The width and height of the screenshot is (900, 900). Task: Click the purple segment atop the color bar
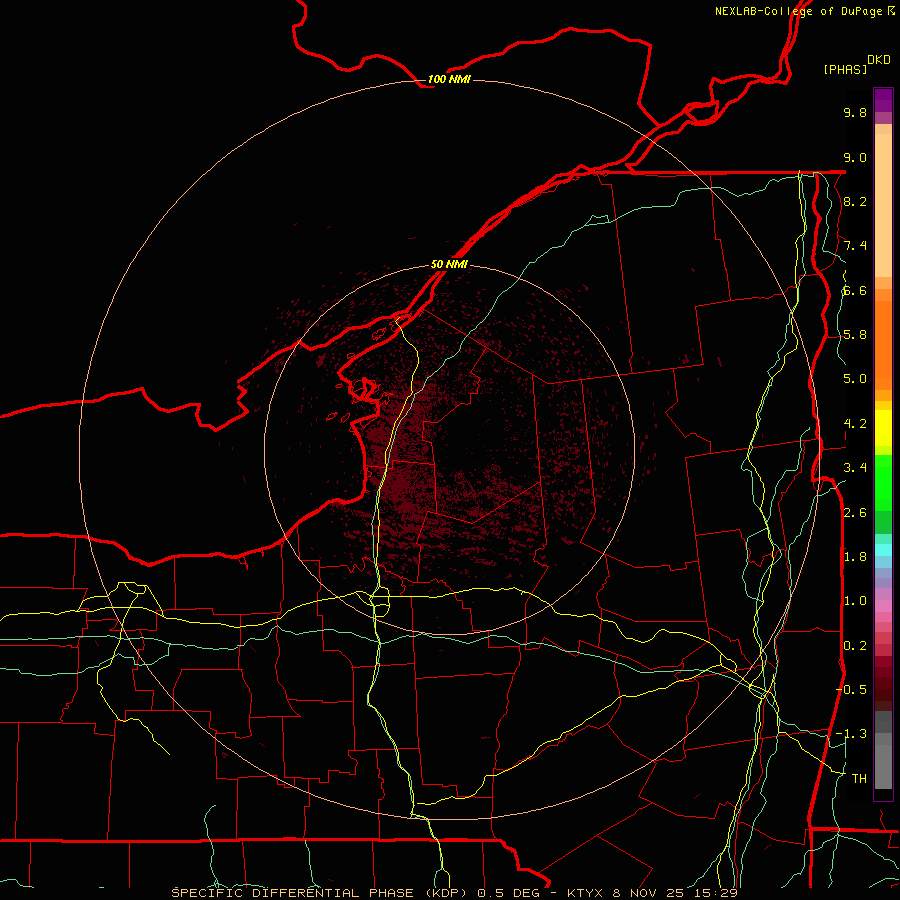(x=883, y=100)
